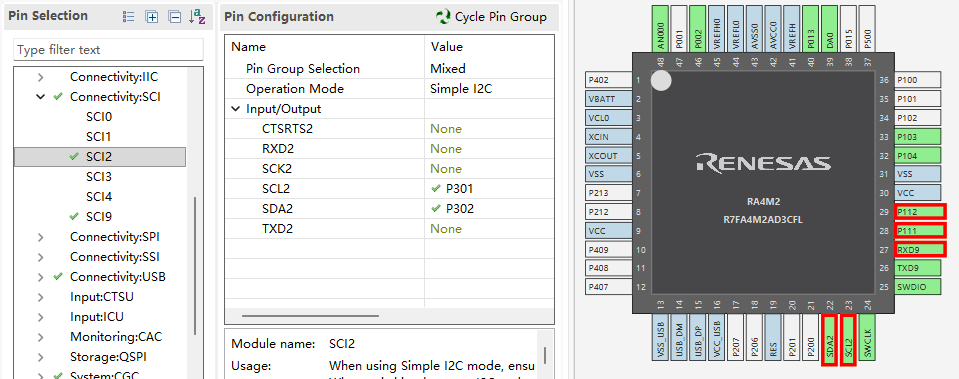Expand the Storage:QSPI node

pos(40,357)
